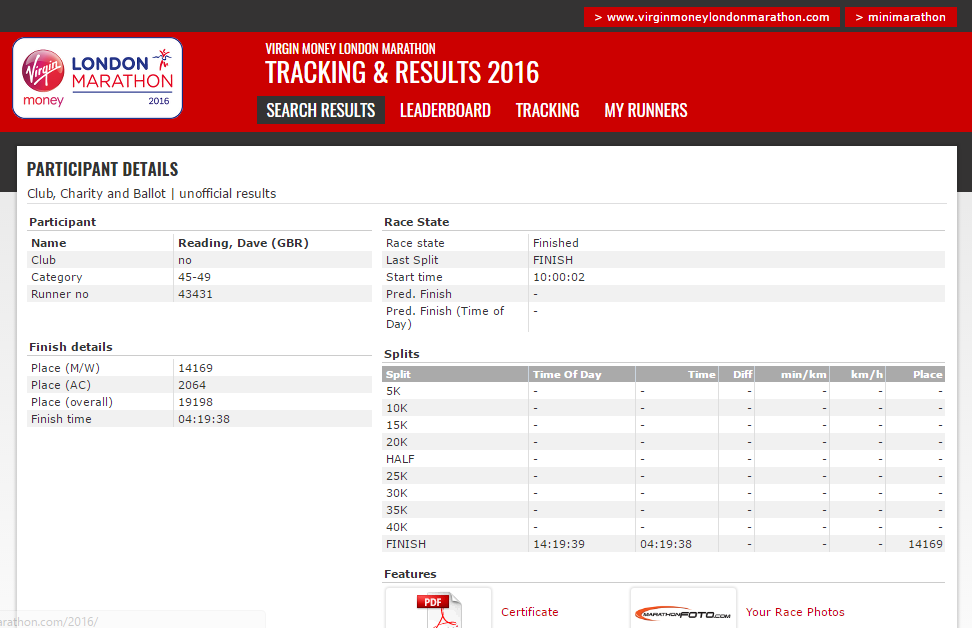The height and width of the screenshot is (628, 972).
Task: Click the Place column header in Splits
Action: pos(927,374)
